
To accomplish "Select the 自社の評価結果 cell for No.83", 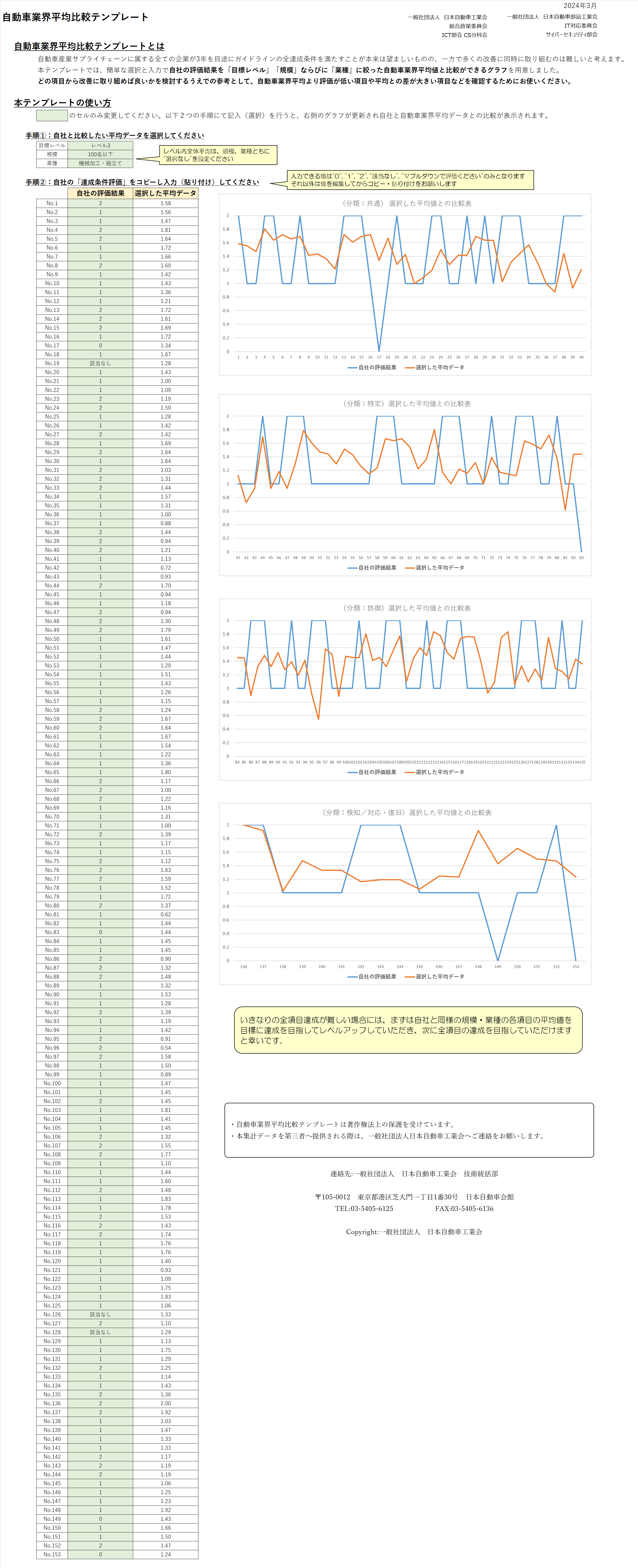I will pyautogui.click(x=101, y=932).
